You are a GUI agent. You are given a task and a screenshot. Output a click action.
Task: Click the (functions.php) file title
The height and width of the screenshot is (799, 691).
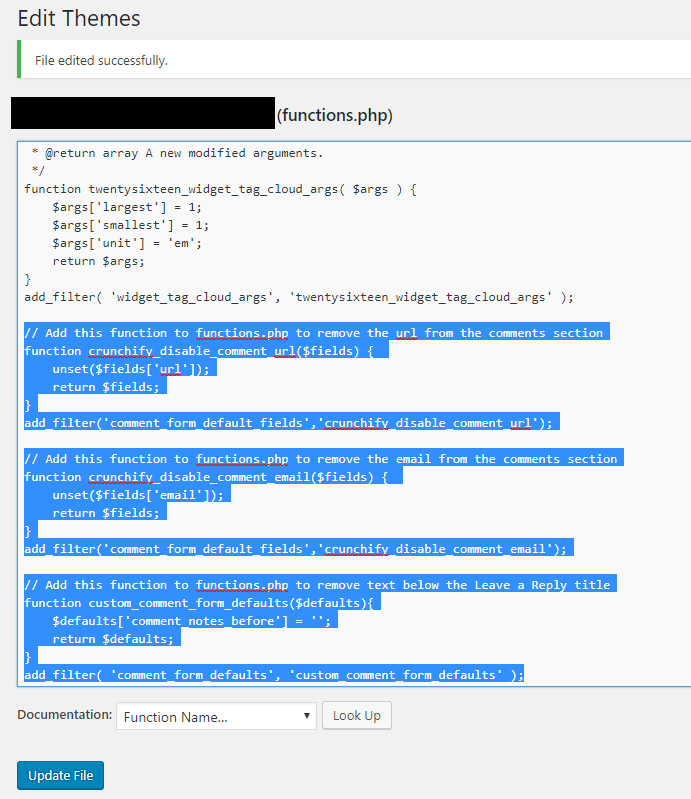pos(334,115)
